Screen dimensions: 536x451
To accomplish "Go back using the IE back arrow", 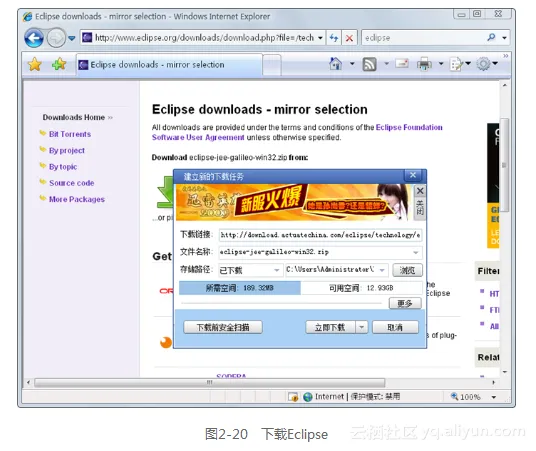I will point(34,38).
